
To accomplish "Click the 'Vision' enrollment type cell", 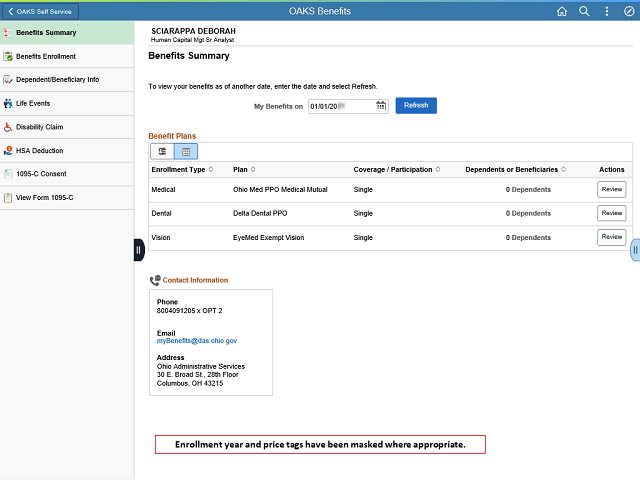I will point(161,238).
